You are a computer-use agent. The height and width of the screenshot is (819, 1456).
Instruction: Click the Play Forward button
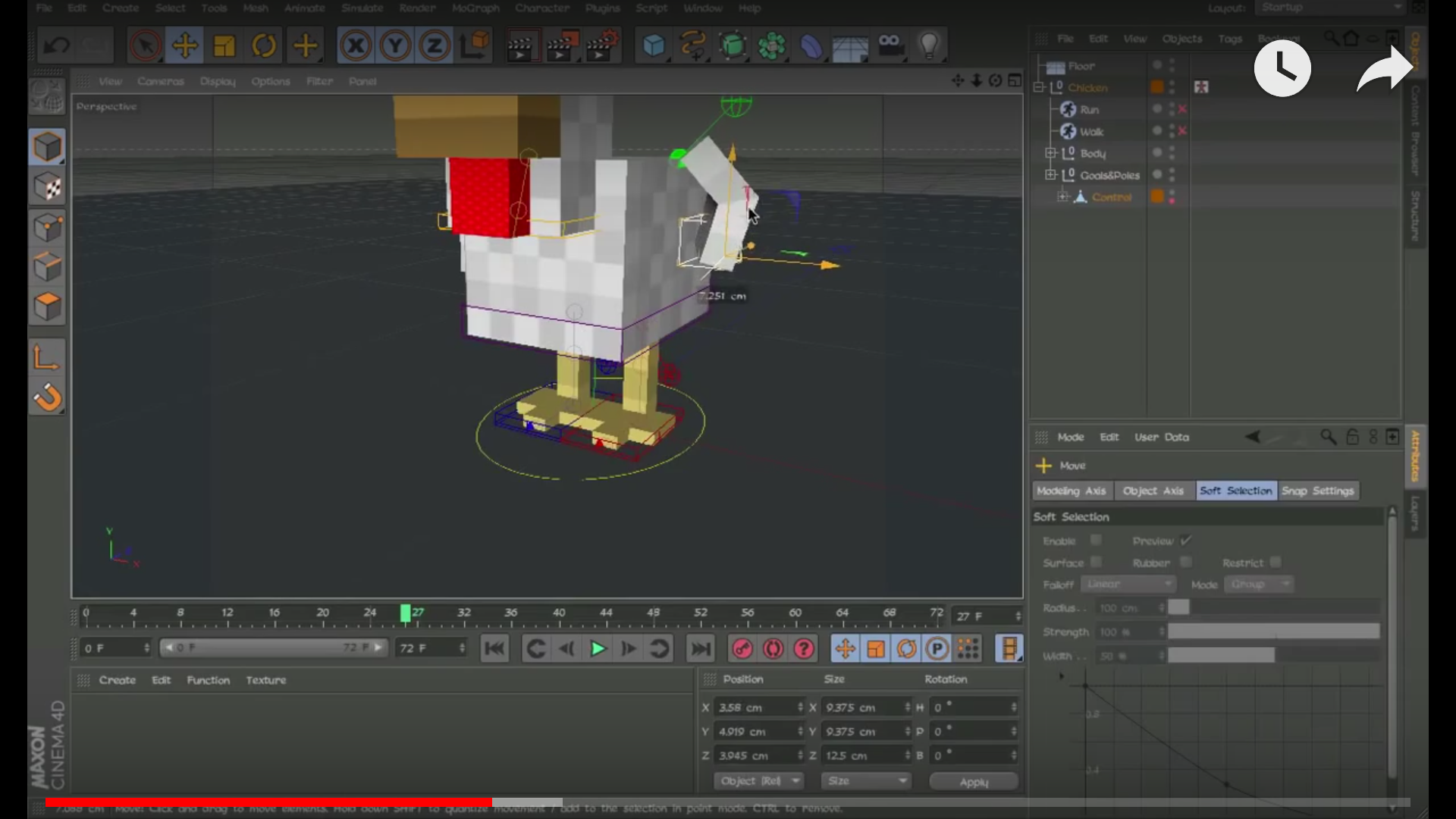click(x=598, y=649)
